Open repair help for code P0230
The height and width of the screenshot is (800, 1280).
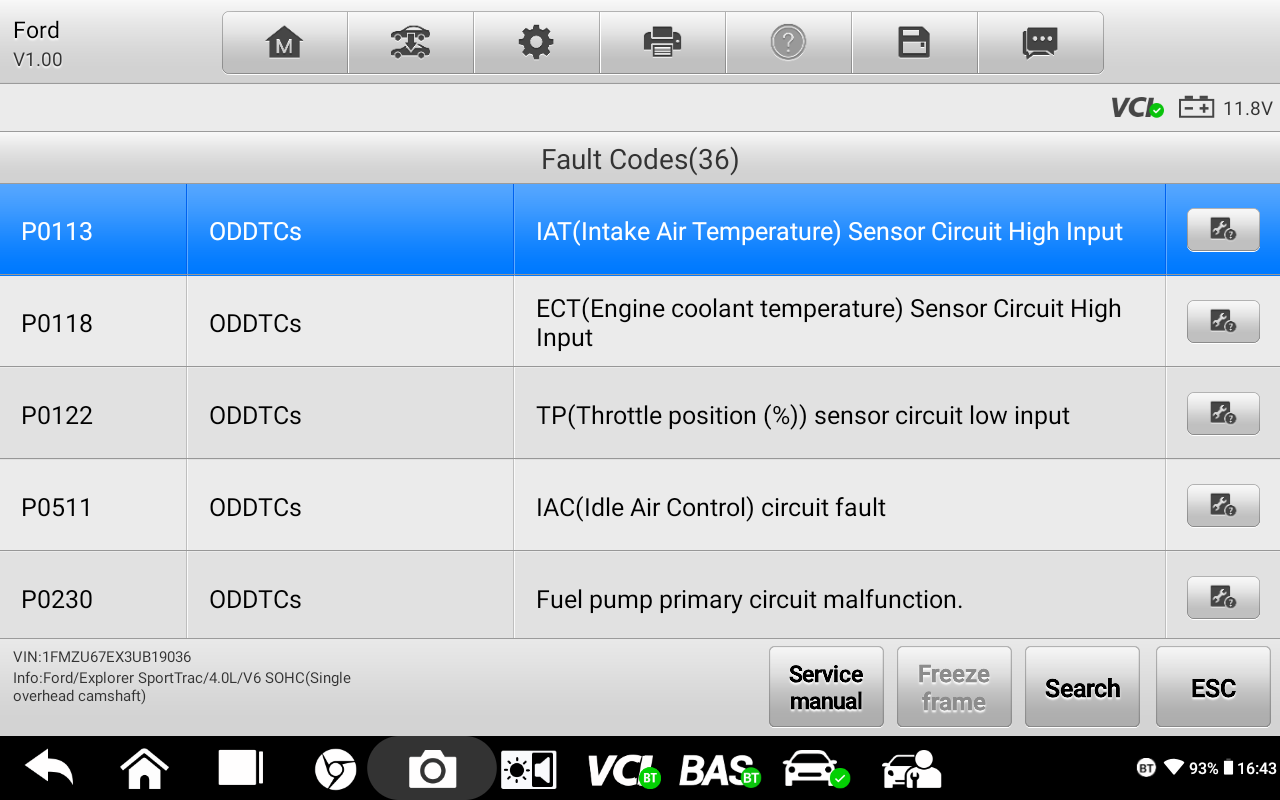1222,598
